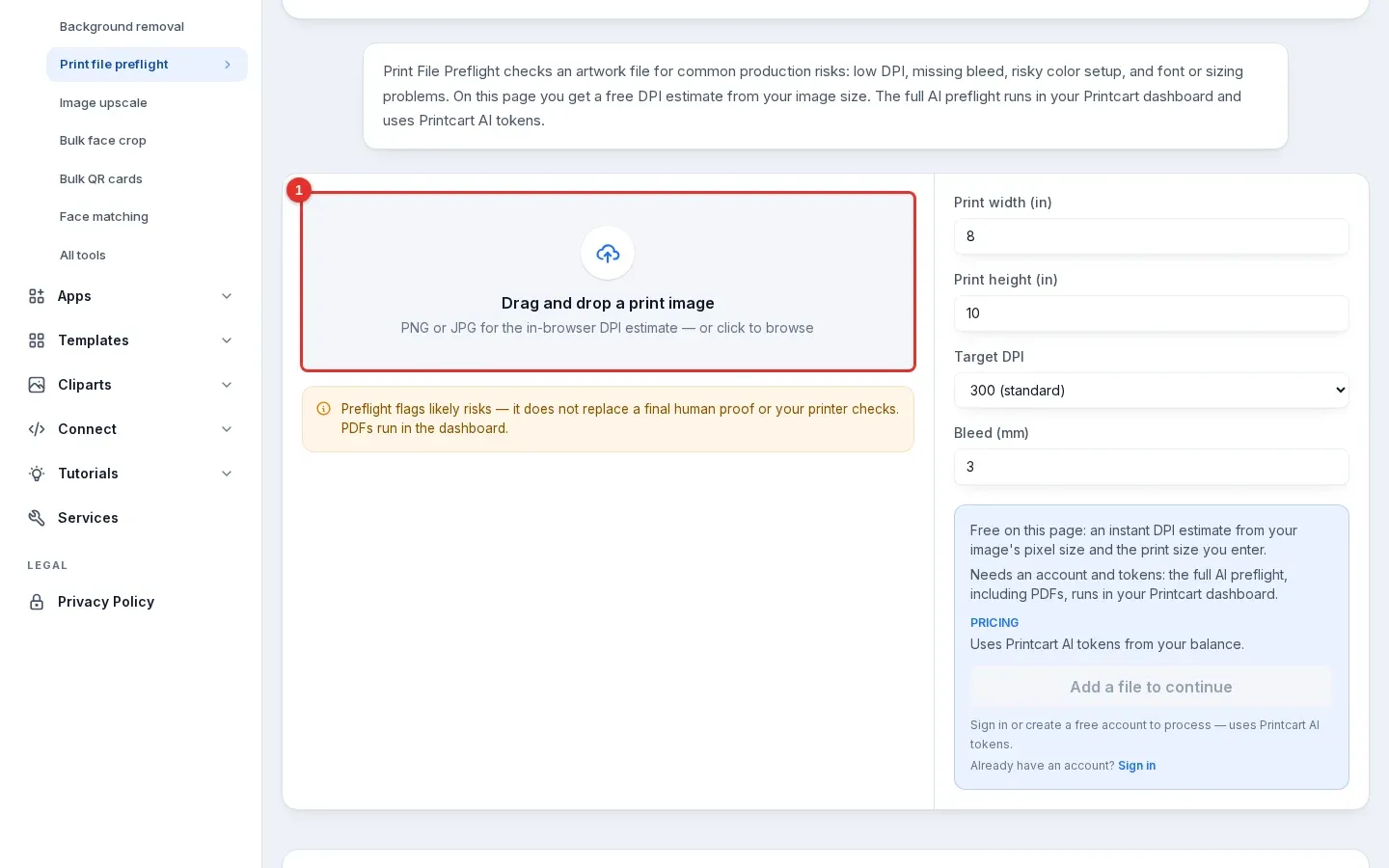Click the PRICING heading text
Screen dimensions: 1389x868
pos(994,623)
